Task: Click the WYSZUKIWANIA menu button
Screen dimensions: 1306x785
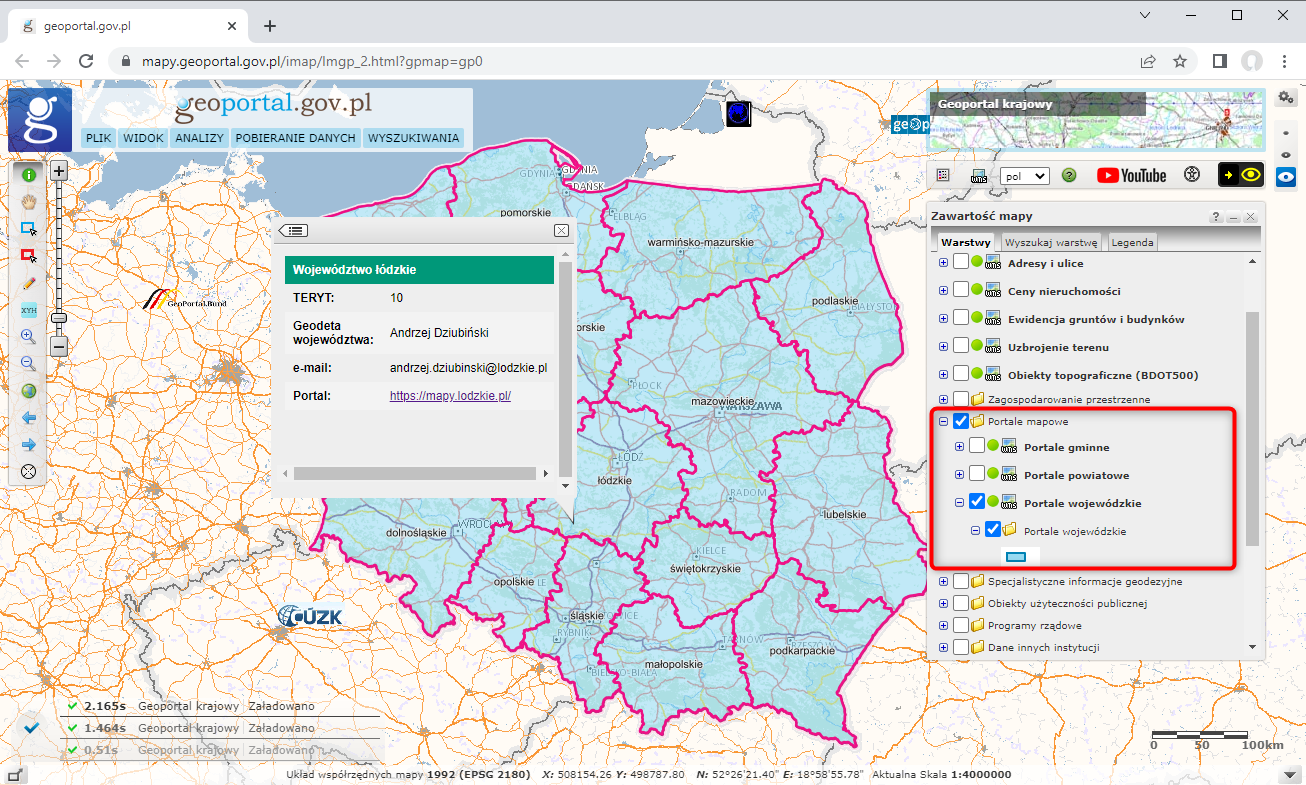Action: (x=413, y=138)
